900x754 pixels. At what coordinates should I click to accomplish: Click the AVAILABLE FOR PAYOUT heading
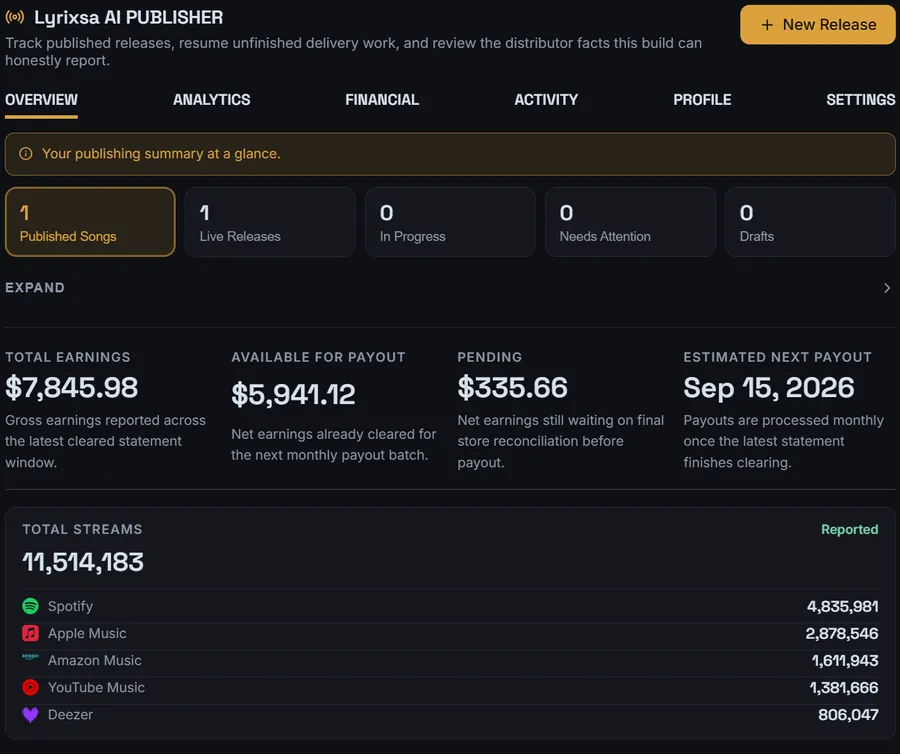[319, 357]
